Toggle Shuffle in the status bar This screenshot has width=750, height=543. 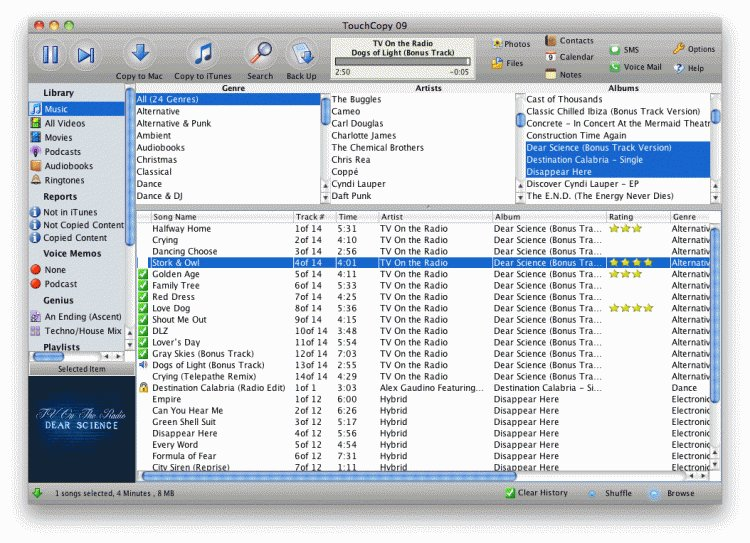611,494
